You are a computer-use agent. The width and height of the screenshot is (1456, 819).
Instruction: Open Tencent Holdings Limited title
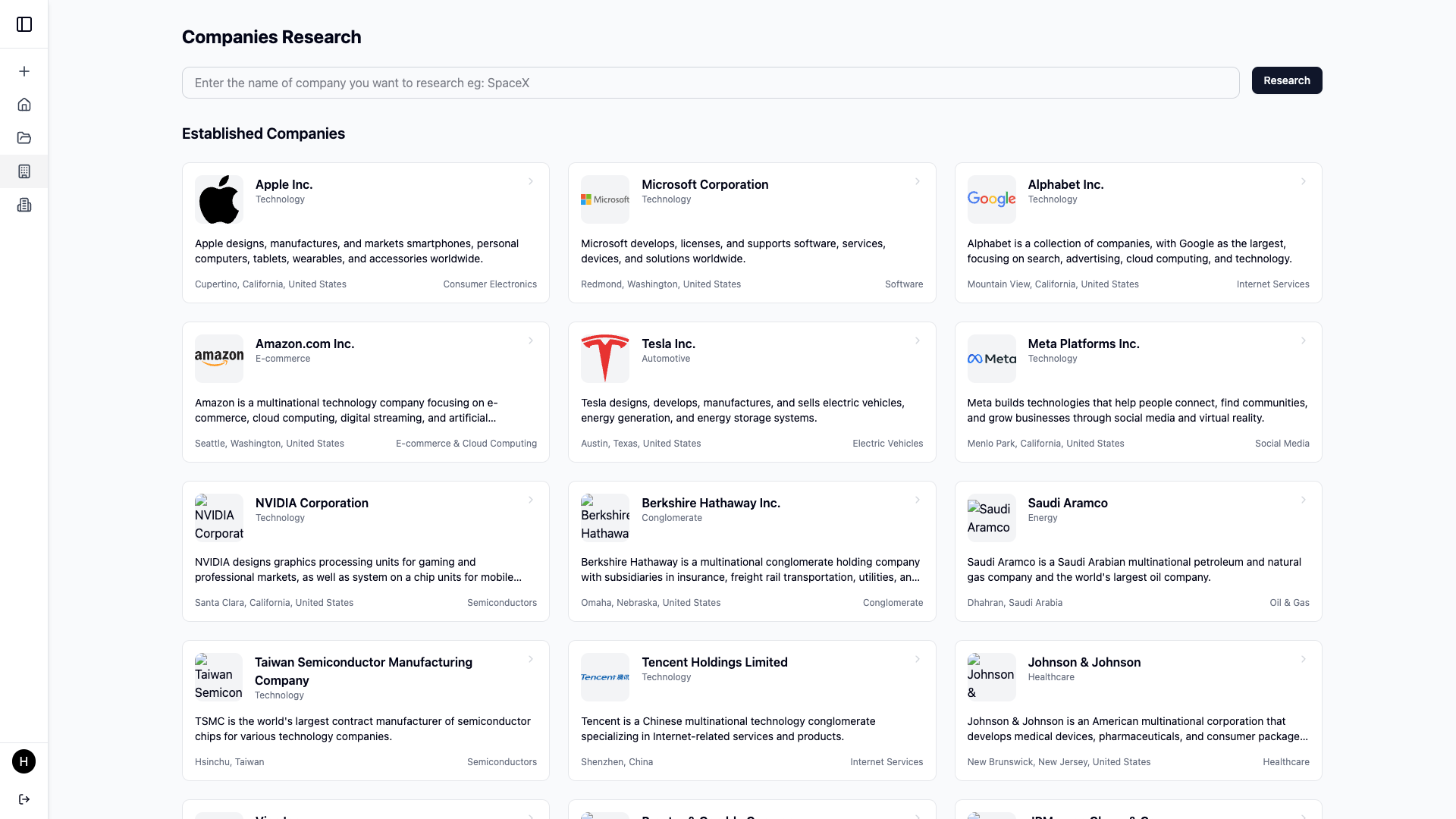pyautogui.click(x=714, y=662)
